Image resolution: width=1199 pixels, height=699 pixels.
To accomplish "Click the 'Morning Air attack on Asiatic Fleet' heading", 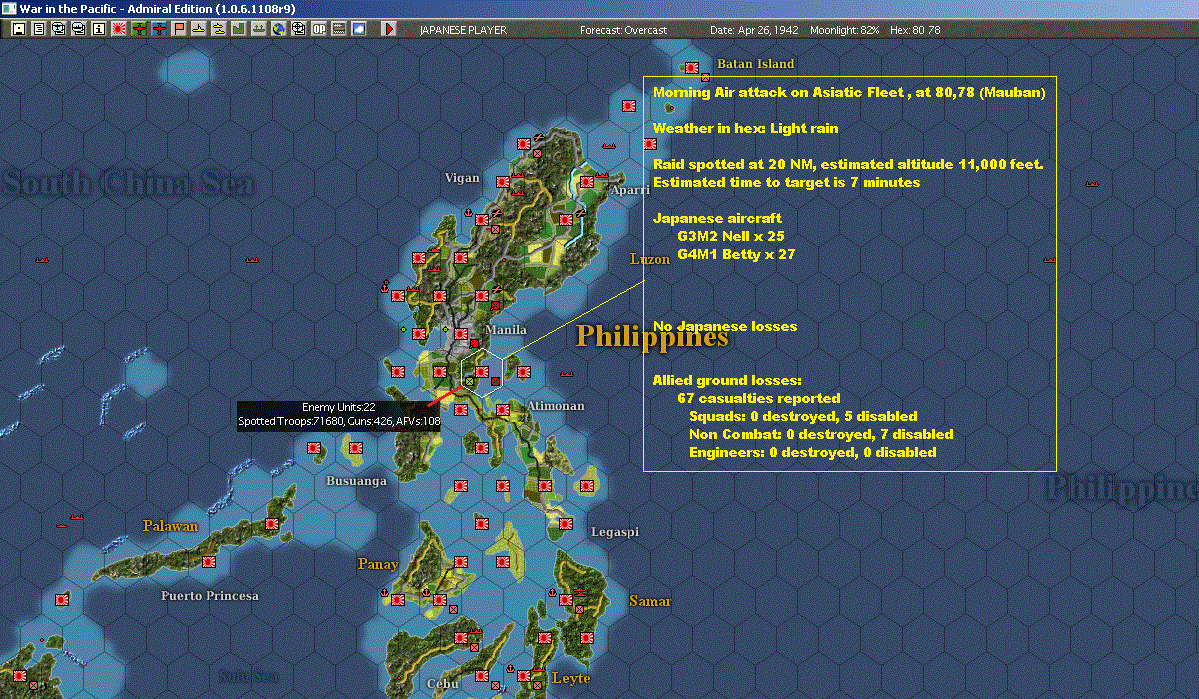I will [x=778, y=93].
